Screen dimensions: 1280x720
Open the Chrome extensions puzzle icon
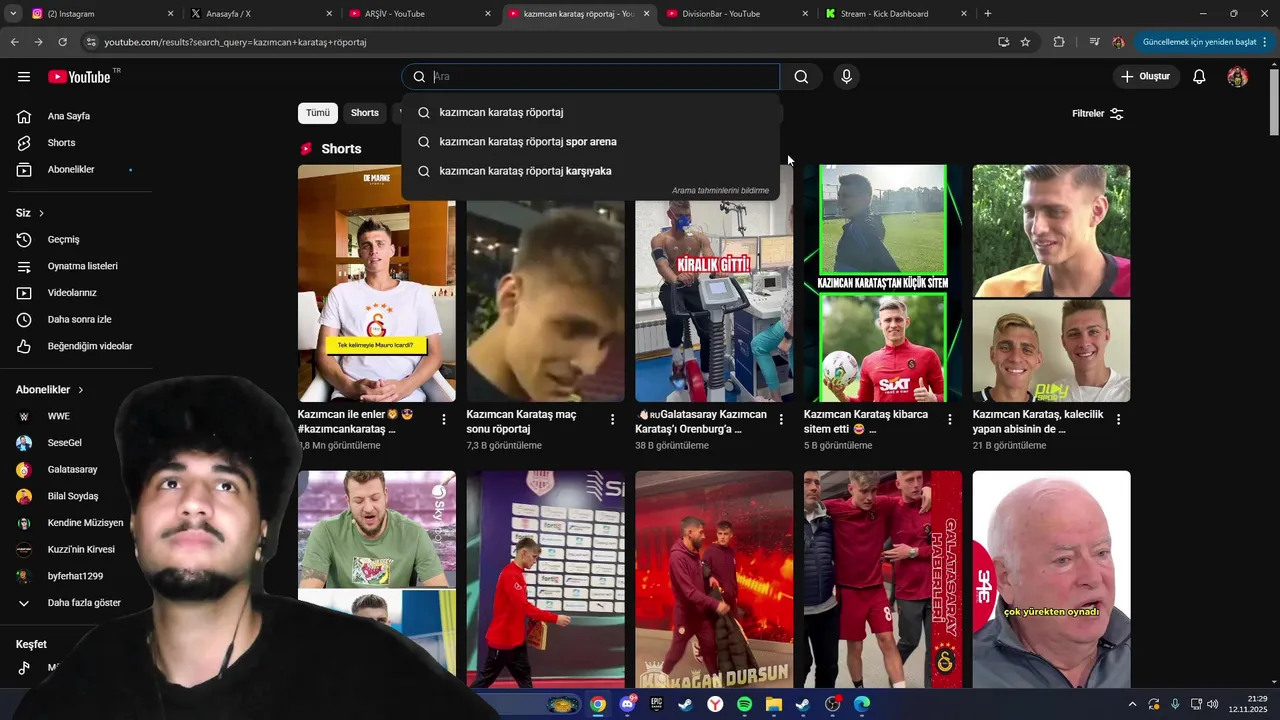pos(1059,42)
